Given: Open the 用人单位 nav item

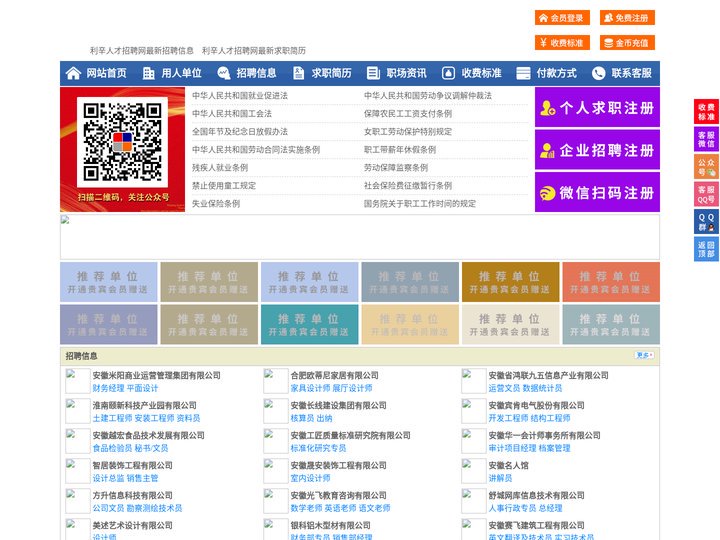Looking at the screenshot, I should [x=181, y=73].
